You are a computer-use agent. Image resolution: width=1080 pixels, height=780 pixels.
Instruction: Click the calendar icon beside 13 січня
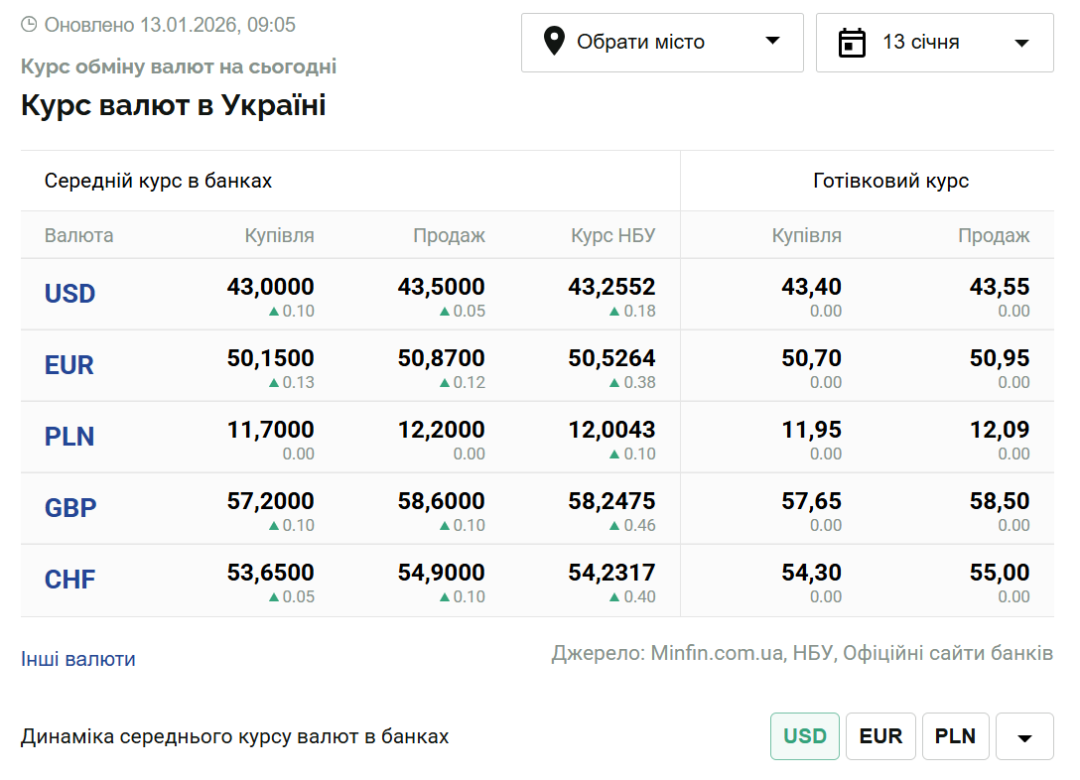point(851,43)
